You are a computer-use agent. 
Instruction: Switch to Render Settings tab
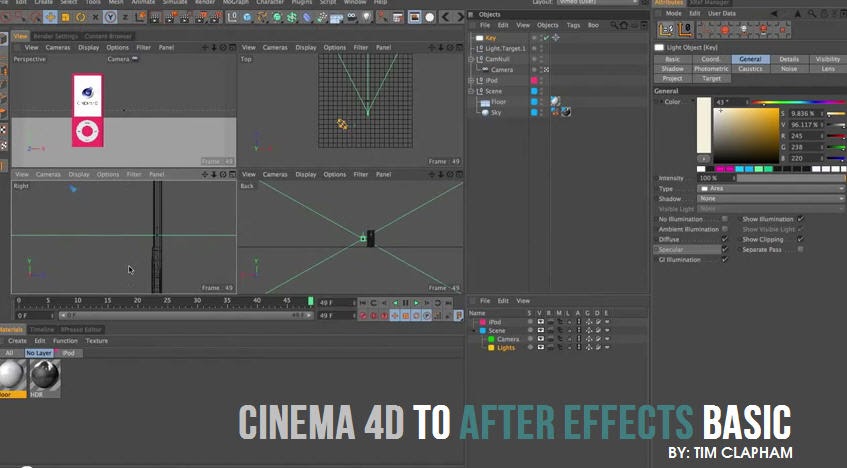click(x=56, y=36)
